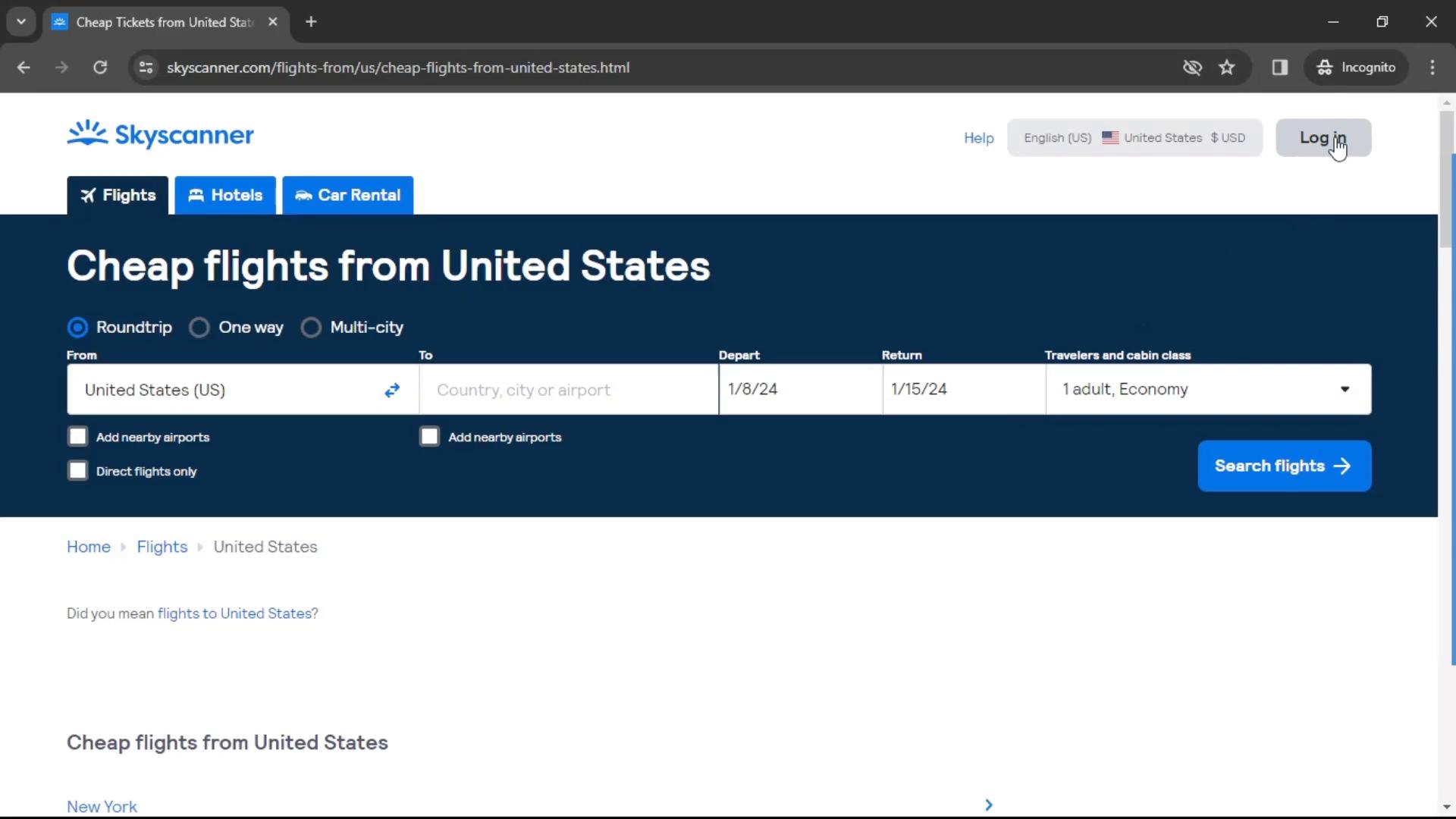The height and width of the screenshot is (819, 1456).
Task: Click the Flights tab icon
Action: click(89, 194)
